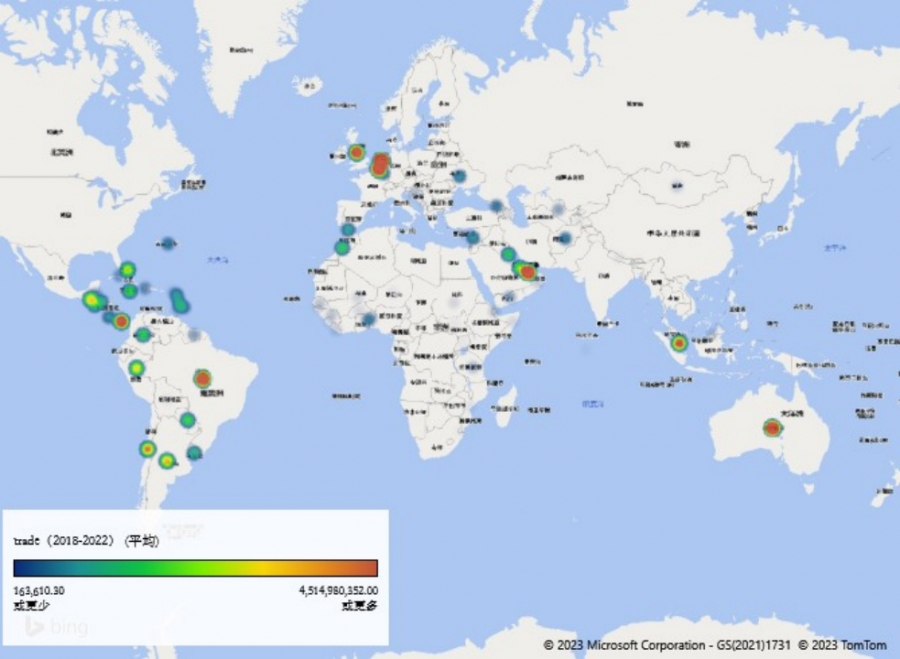Click the color gradient bar in the legend
Viewport: 900px width, 659px height.
pyautogui.click(x=195, y=568)
